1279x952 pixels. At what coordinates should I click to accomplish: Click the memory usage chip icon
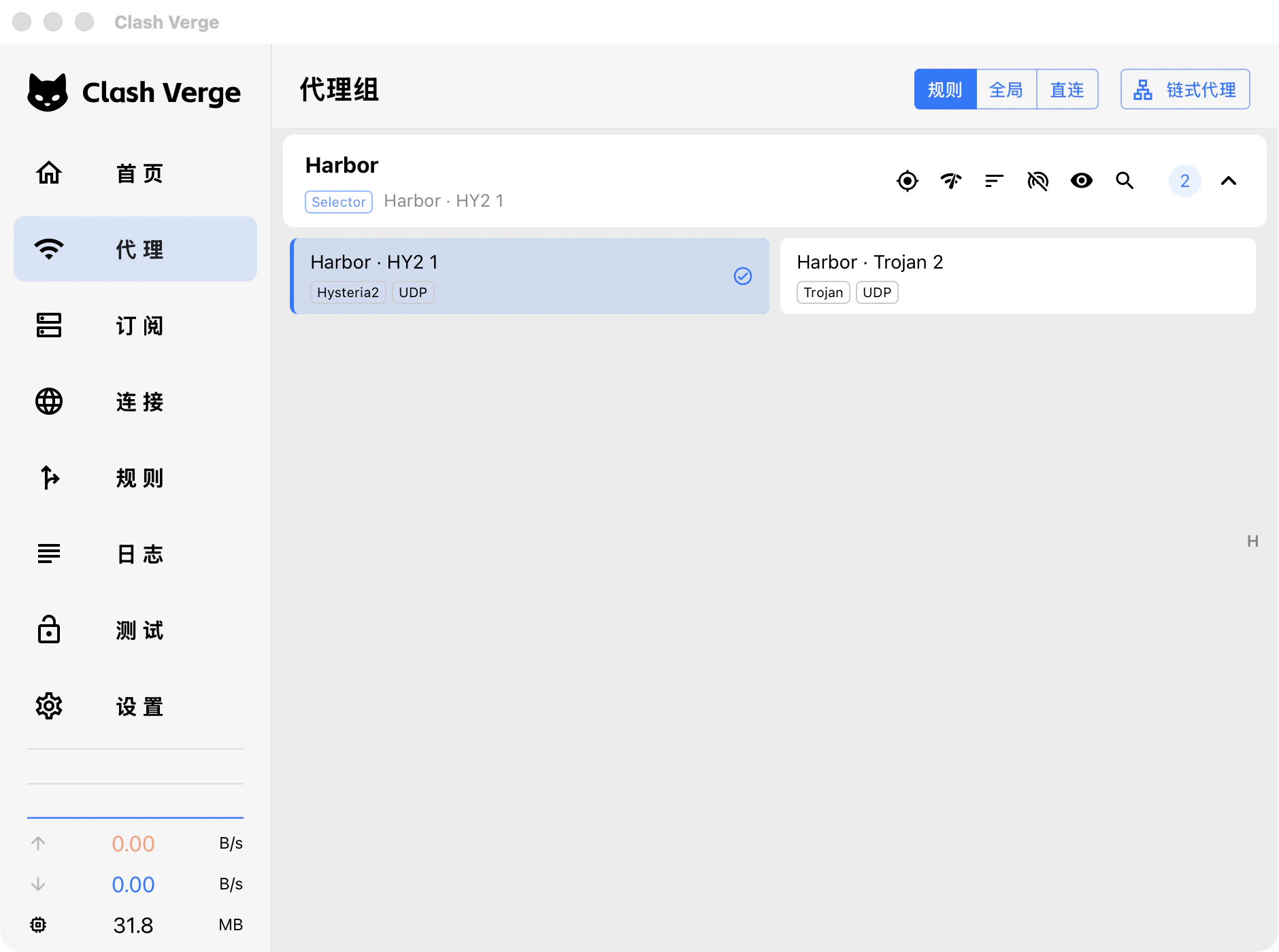click(x=38, y=925)
